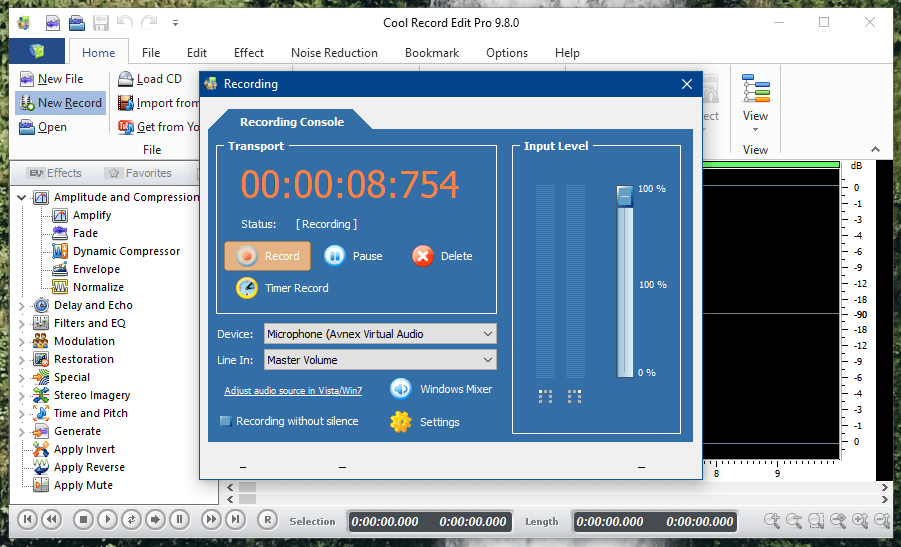Expand the Time and Pitch group
Screen dimensions: 901x547
point(22,414)
